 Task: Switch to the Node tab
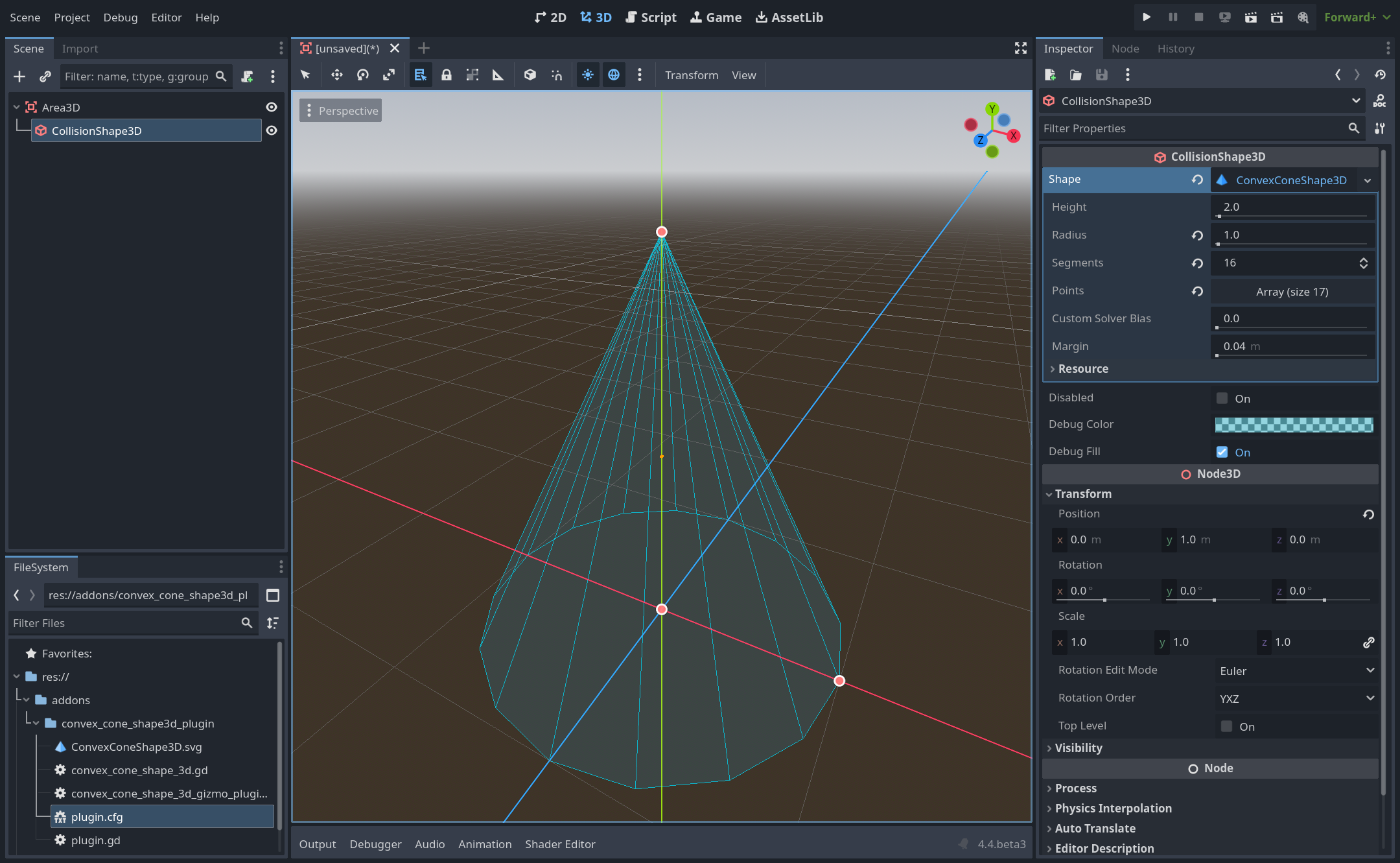(x=1125, y=49)
